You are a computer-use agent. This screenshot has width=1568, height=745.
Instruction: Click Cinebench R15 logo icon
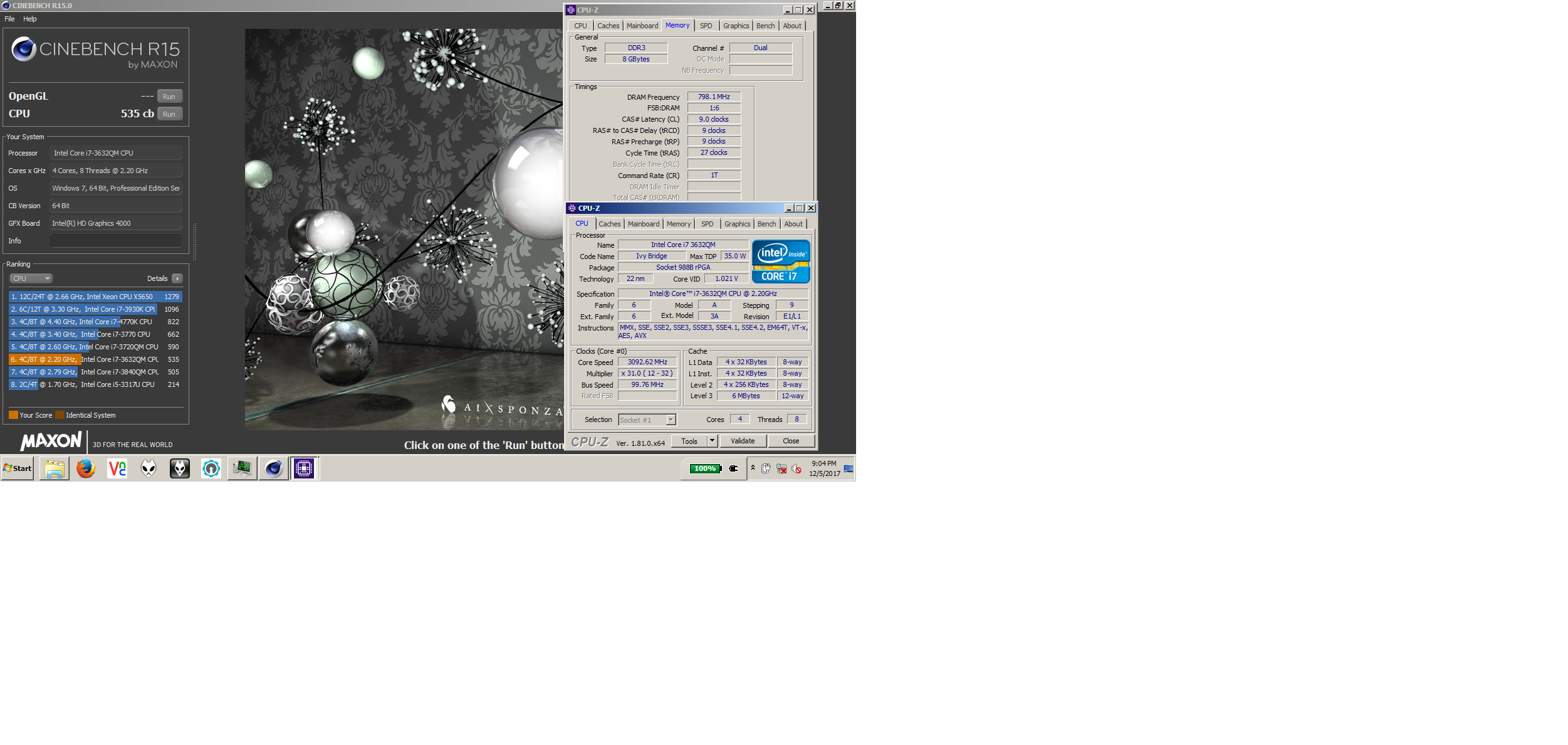tap(24, 49)
